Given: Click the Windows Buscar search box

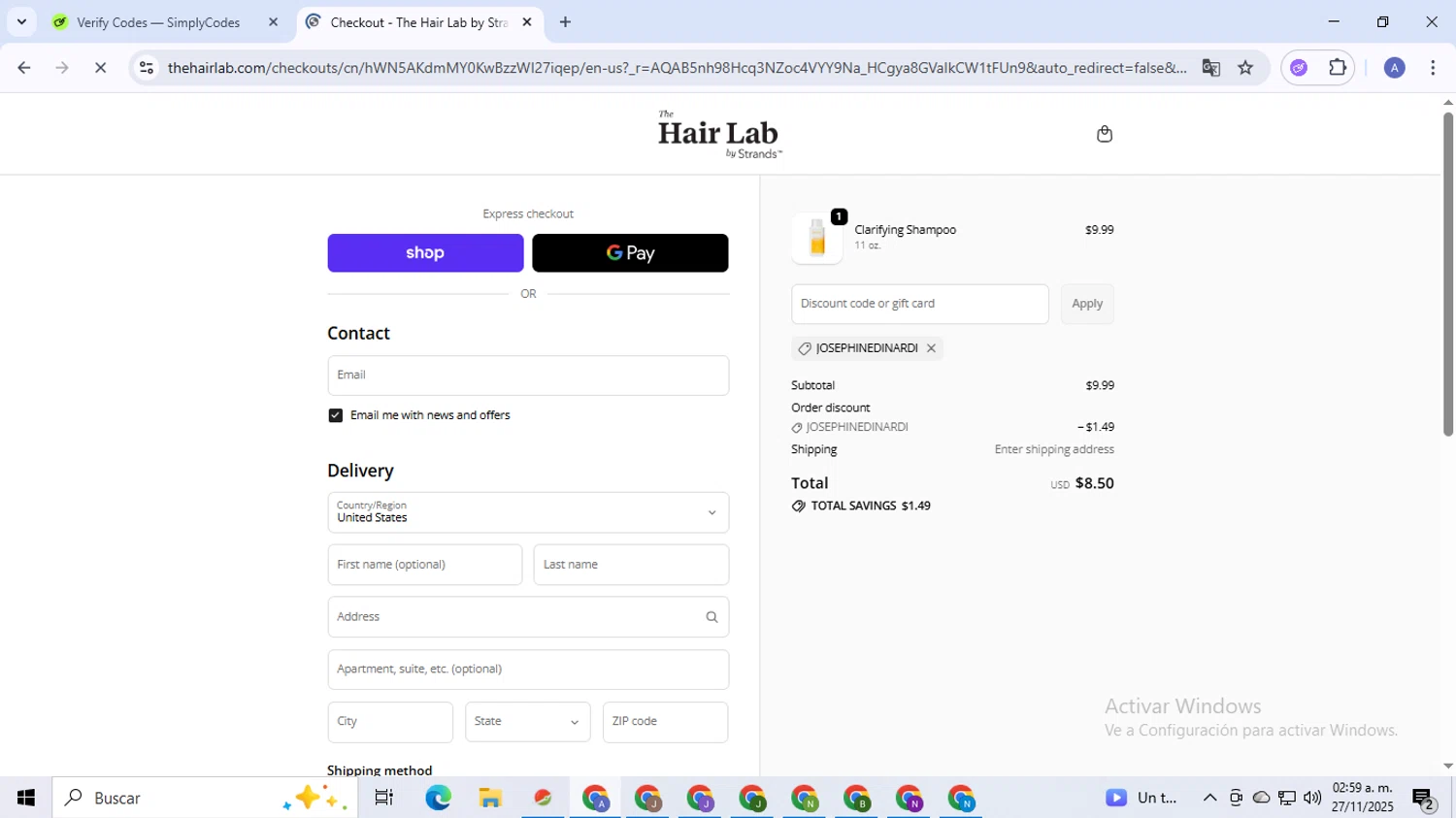Looking at the screenshot, I should tap(205, 798).
